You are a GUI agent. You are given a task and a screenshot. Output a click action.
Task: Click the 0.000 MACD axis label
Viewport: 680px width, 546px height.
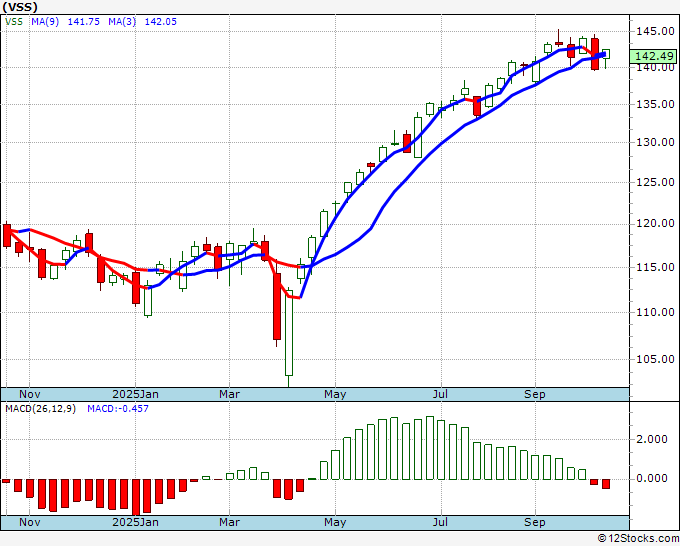click(x=652, y=478)
